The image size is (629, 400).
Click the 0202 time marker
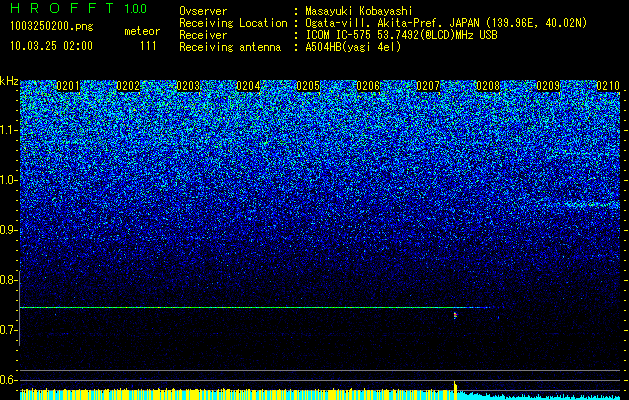[x=128, y=86]
